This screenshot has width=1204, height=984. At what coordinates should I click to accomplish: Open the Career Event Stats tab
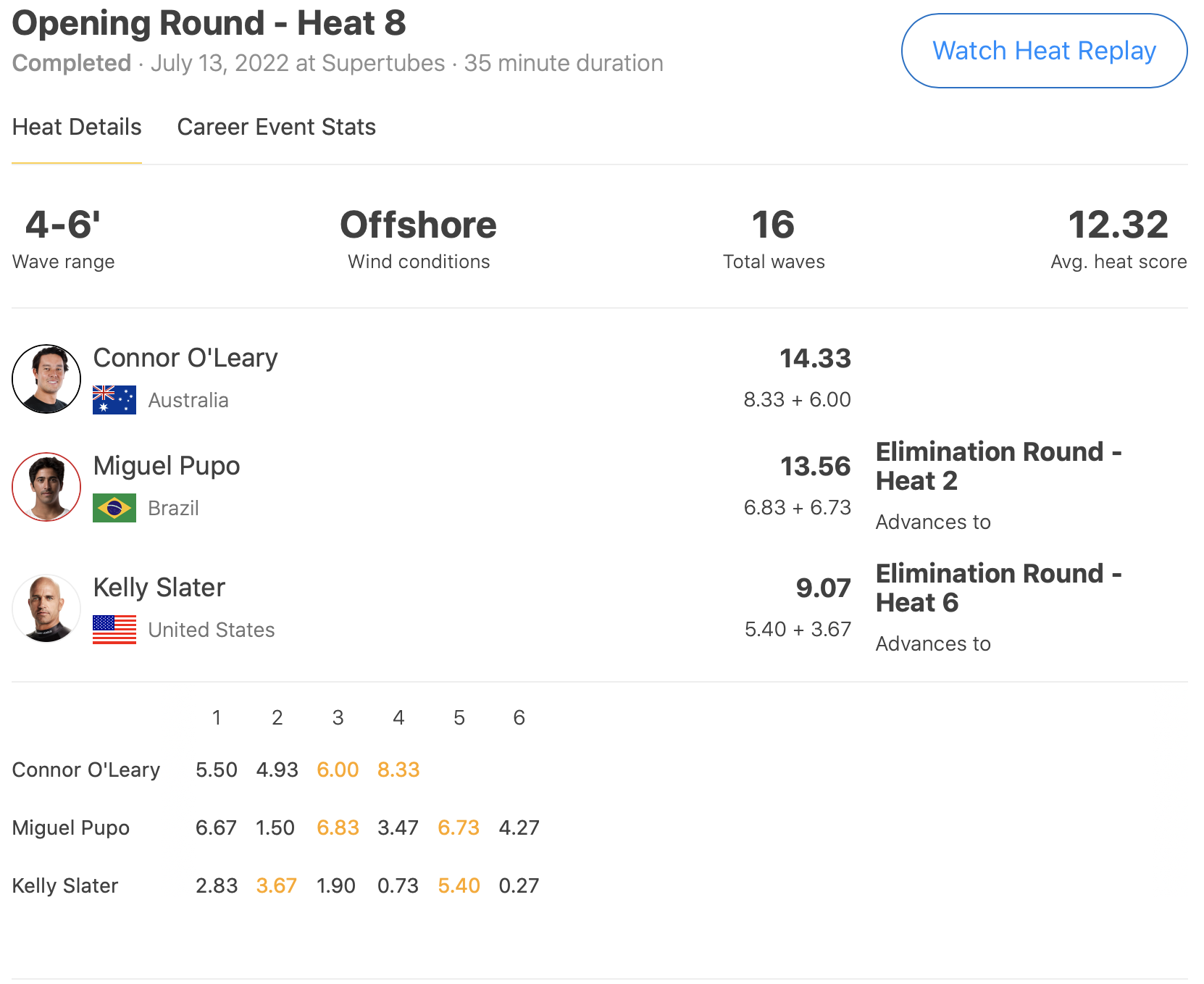coord(276,127)
